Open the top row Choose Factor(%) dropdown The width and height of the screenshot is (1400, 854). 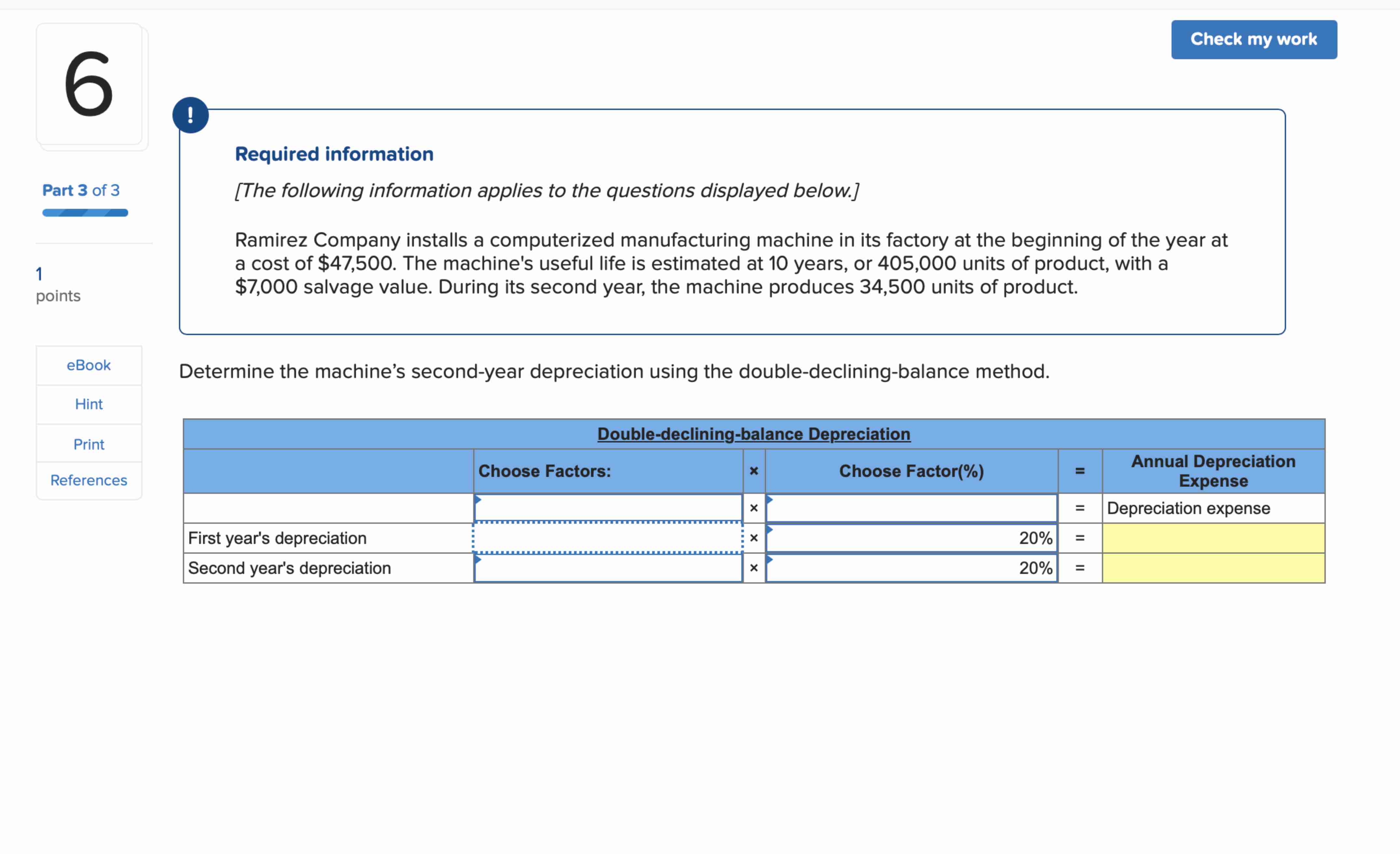911,508
